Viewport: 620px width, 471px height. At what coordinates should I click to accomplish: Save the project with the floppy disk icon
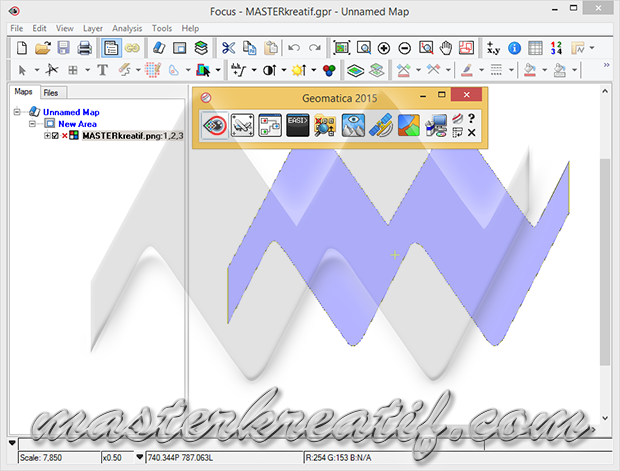63,48
